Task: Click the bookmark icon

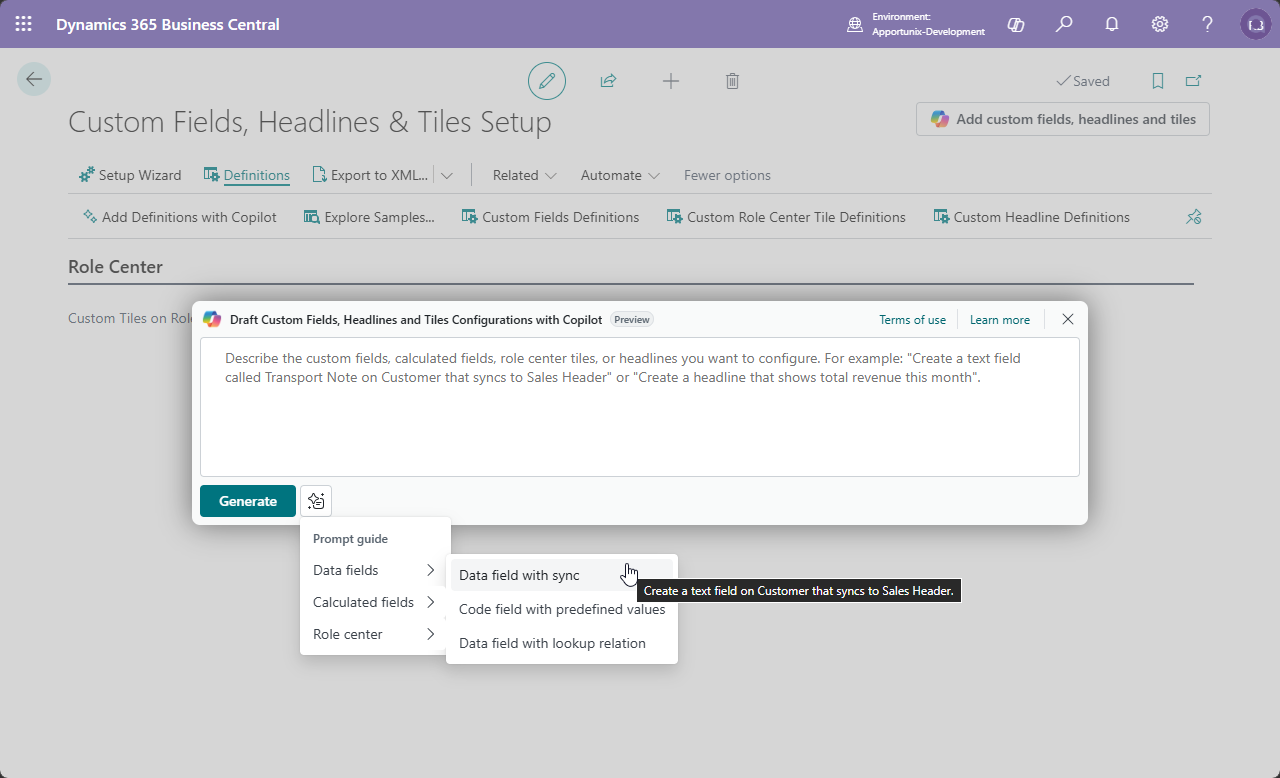Action: click(1158, 81)
